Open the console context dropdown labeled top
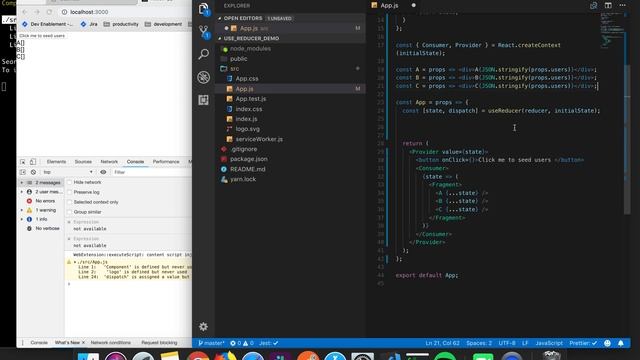 point(68,172)
